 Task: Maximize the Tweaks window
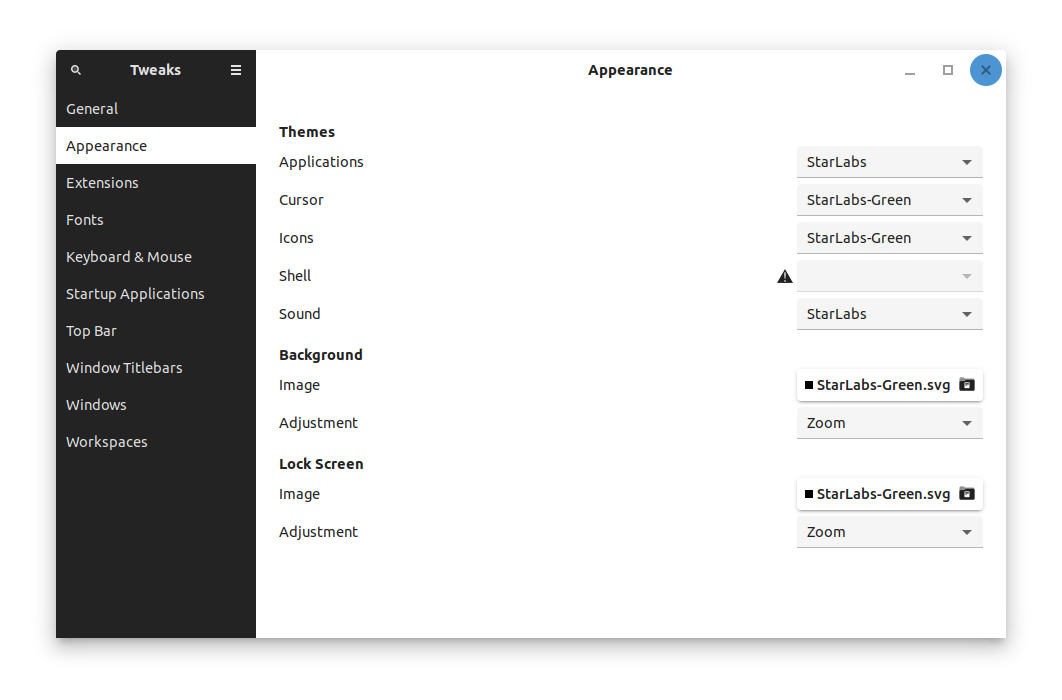[x=948, y=70]
